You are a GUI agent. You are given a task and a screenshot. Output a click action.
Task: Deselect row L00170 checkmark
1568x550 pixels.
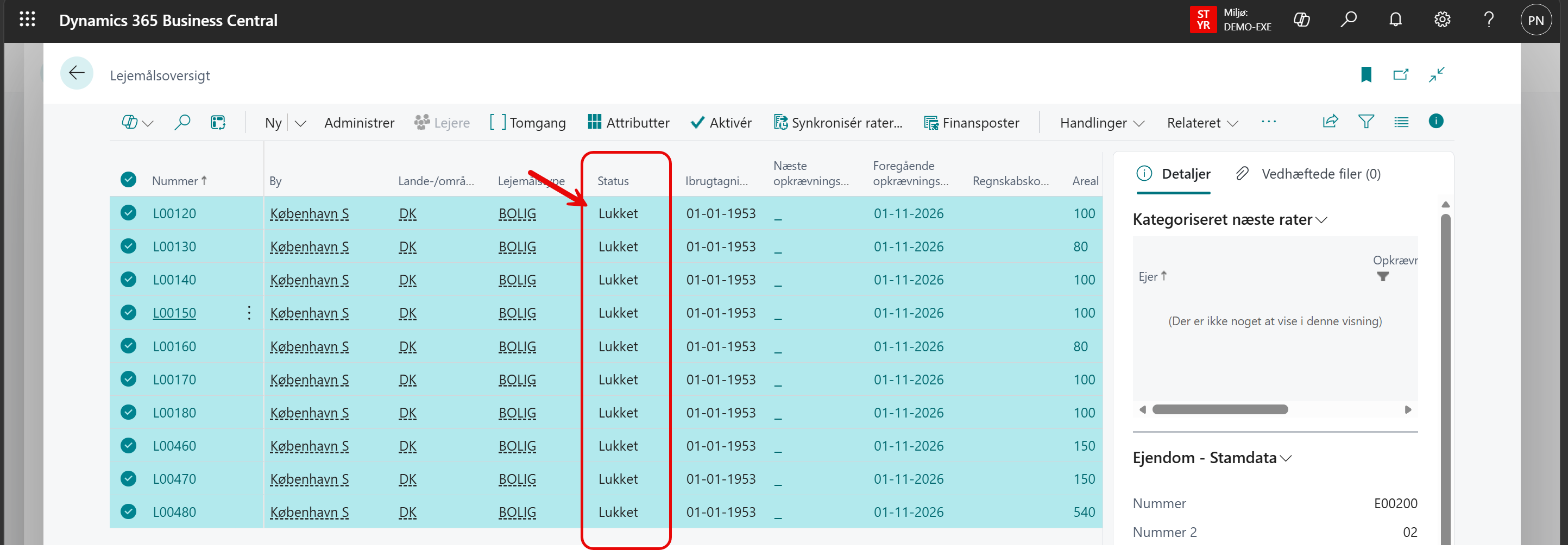pos(128,379)
